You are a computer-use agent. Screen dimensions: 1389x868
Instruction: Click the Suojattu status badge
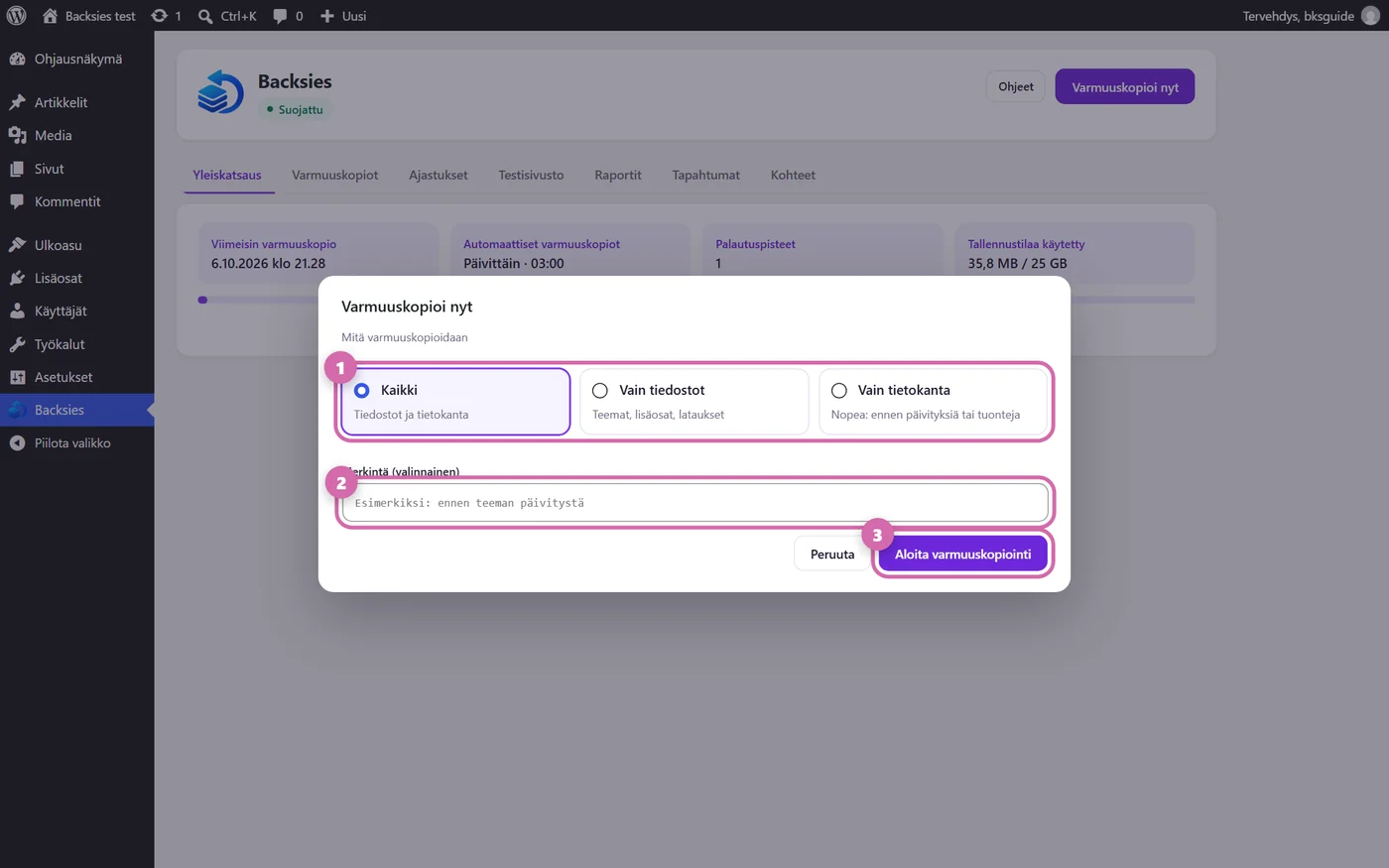pos(295,109)
